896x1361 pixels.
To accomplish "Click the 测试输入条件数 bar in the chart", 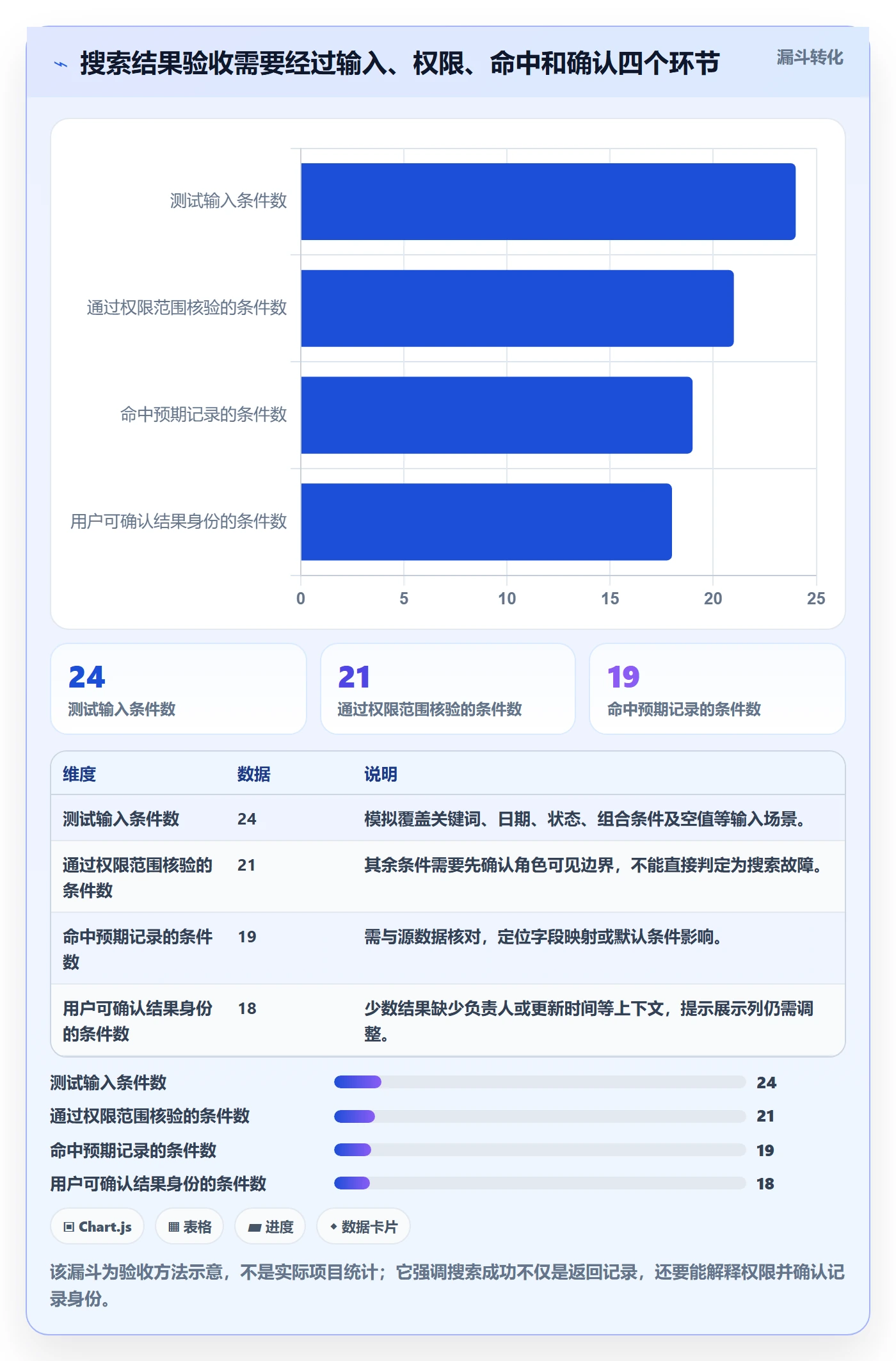I will click(548, 202).
